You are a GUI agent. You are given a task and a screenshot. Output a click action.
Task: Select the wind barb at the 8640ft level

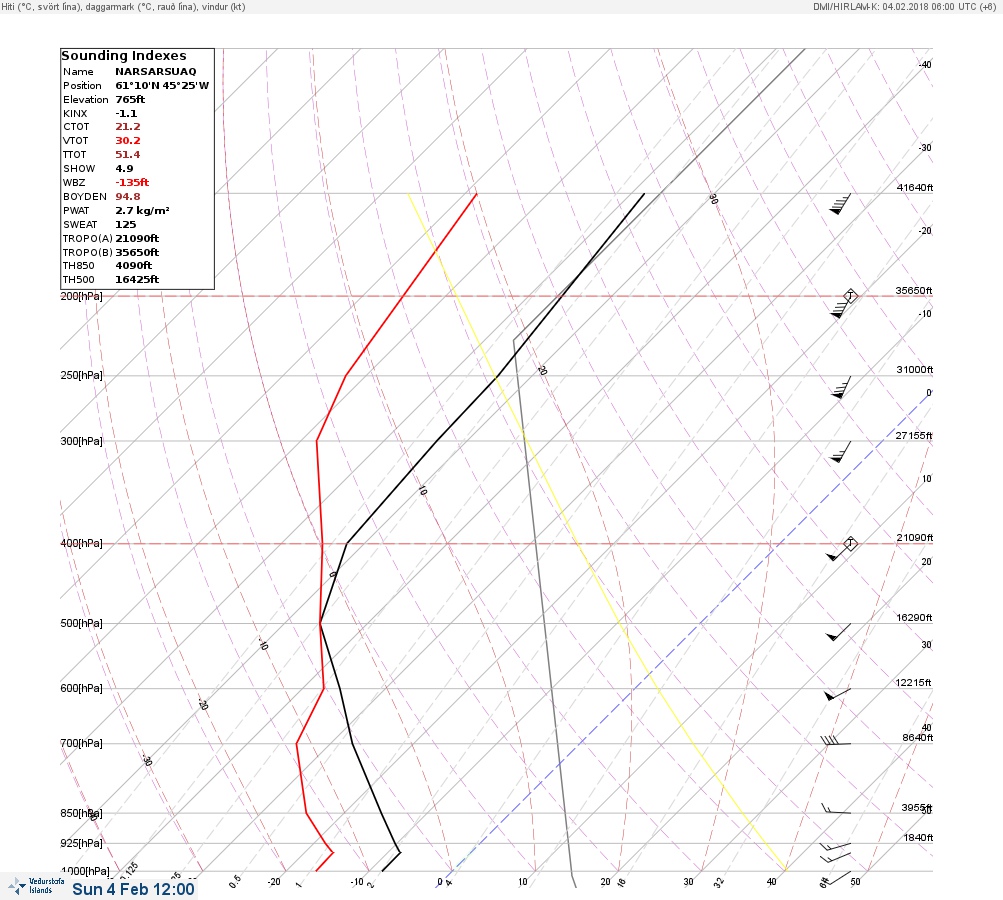click(835, 741)
